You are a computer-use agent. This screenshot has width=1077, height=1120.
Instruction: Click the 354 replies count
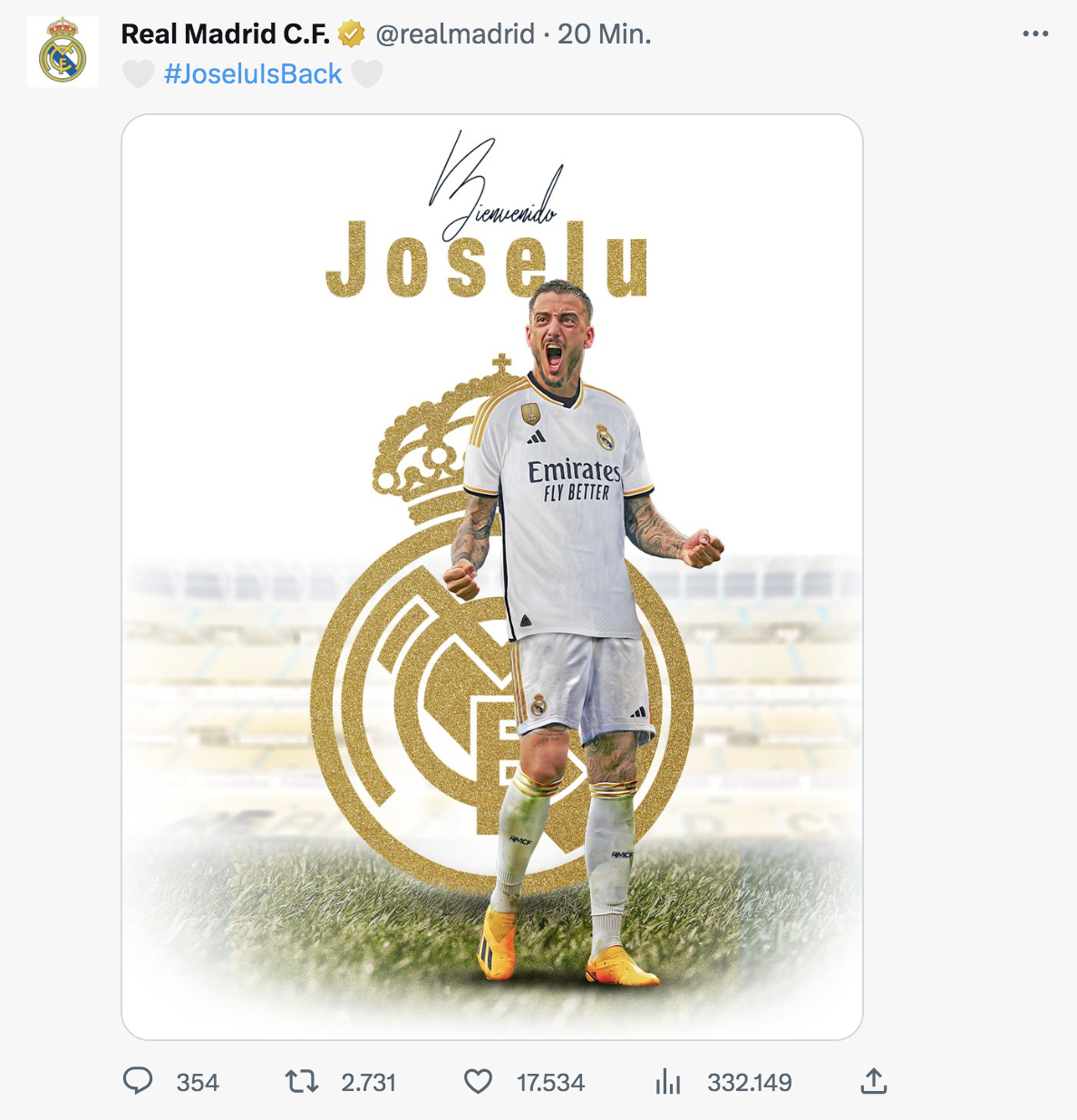point(198,1082)
